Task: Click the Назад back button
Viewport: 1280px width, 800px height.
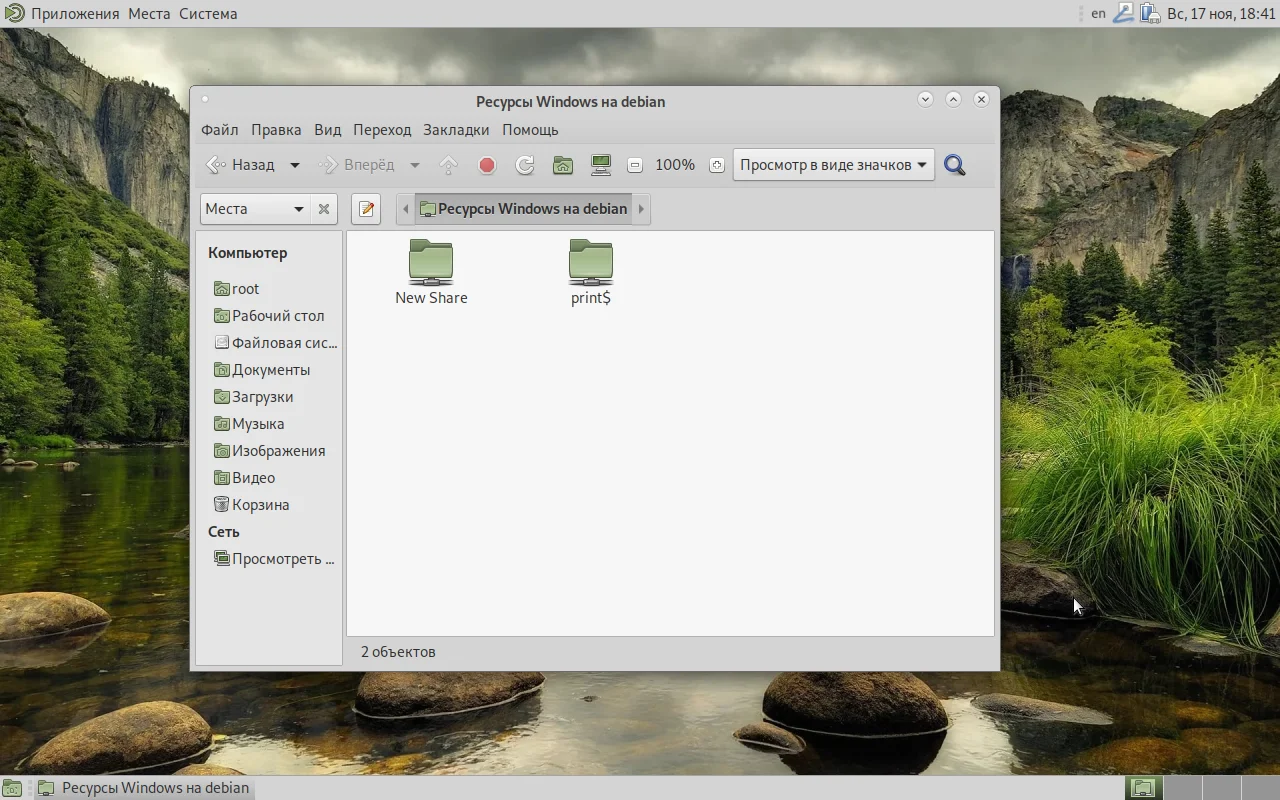Action: 241,165
